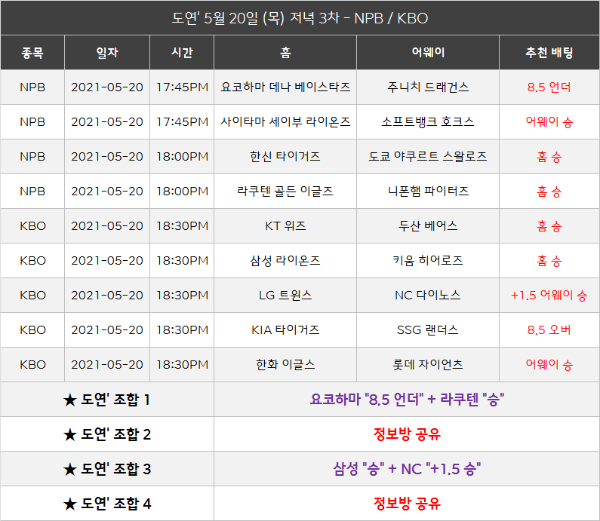Click 홈 승 in the 삼성 라이온즈 row
The image size is (600, 521).
click(x=549, y=261)
